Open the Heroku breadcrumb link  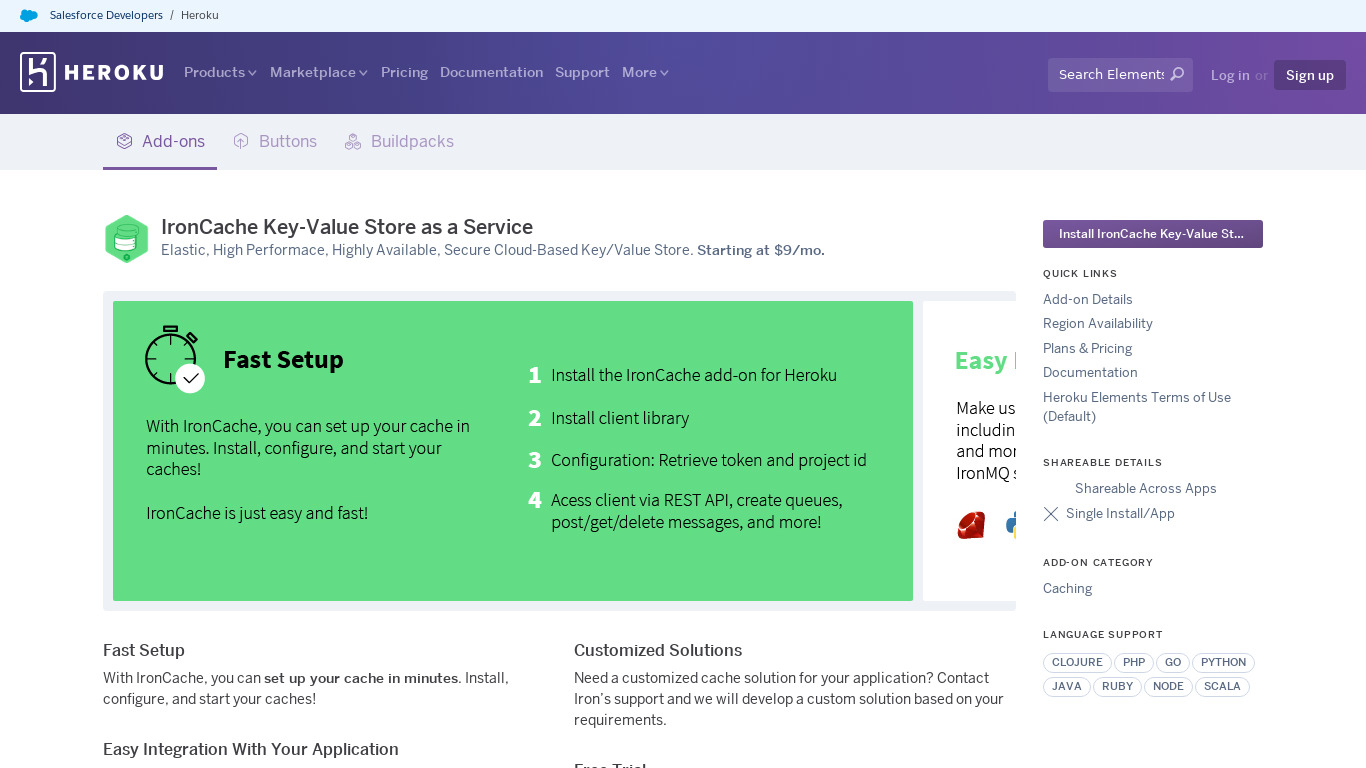tap(200, 15)
